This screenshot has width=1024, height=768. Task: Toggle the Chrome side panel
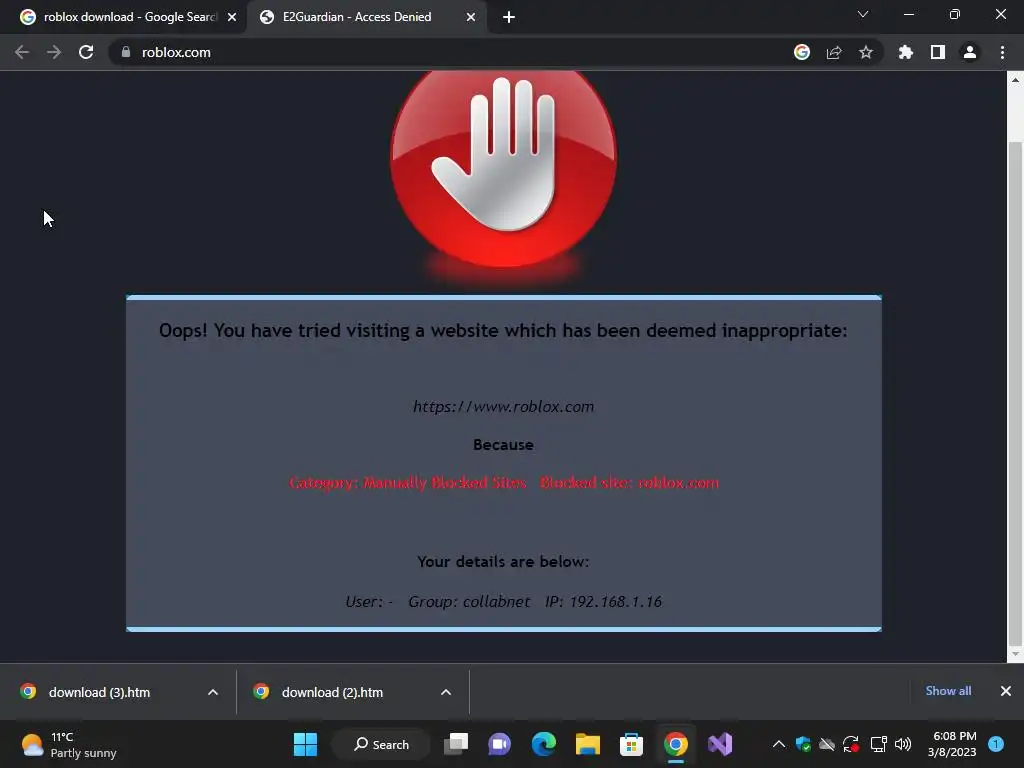[938, 52]
